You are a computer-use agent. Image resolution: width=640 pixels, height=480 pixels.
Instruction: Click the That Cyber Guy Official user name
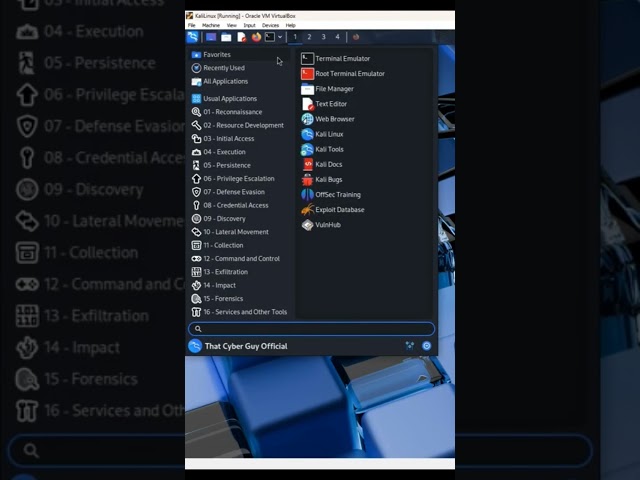[x=246, y=347]
